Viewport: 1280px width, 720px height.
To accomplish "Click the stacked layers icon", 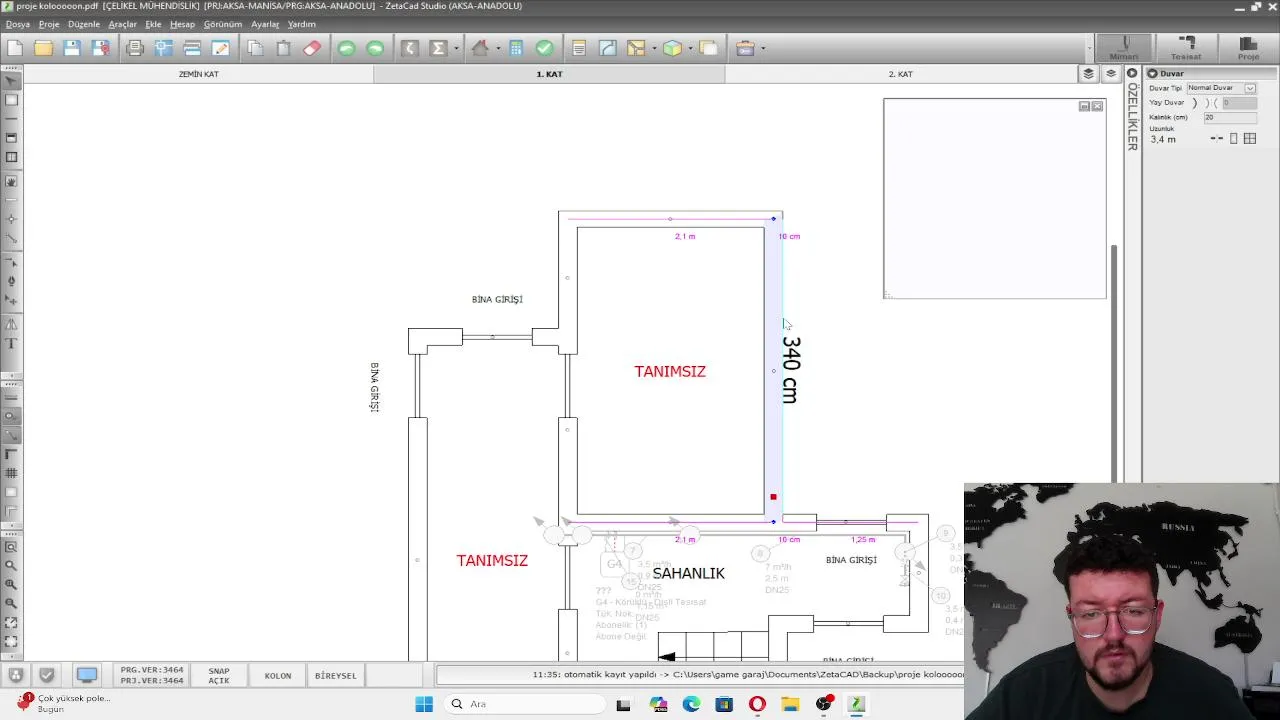I will [1089, 74].
